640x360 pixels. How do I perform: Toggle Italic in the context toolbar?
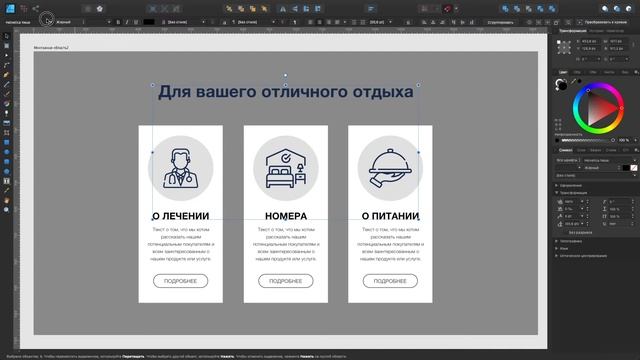point(127,22)
